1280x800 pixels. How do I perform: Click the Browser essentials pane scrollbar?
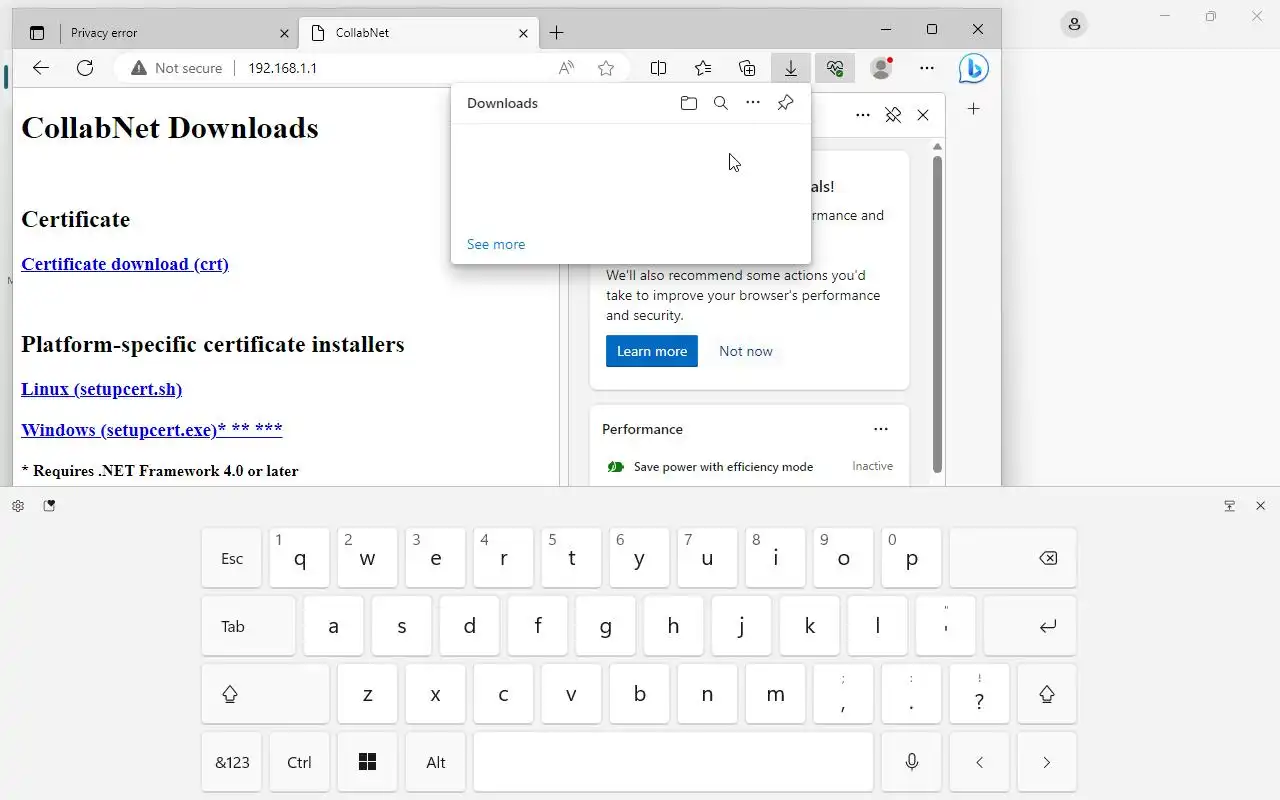click(x=937, y=314)
